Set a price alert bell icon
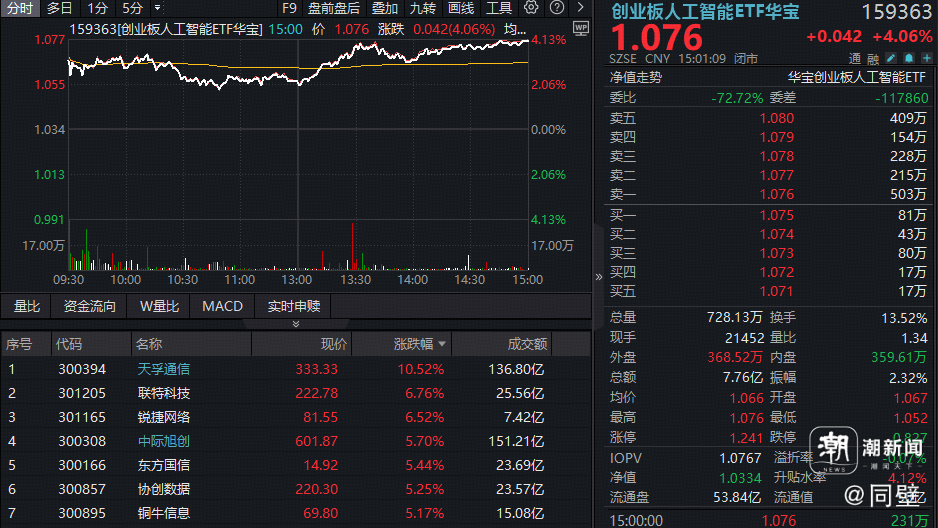 pyautogui.click(x=909, y=58)
